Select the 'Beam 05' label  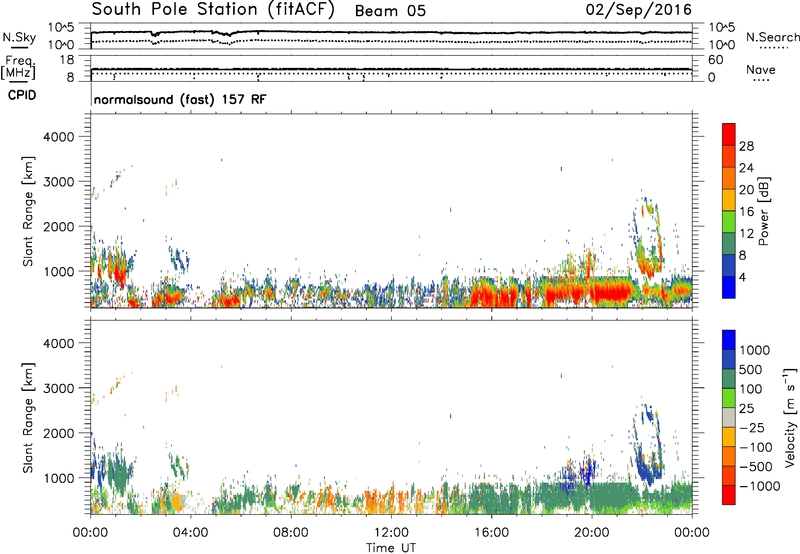(390, 11)
